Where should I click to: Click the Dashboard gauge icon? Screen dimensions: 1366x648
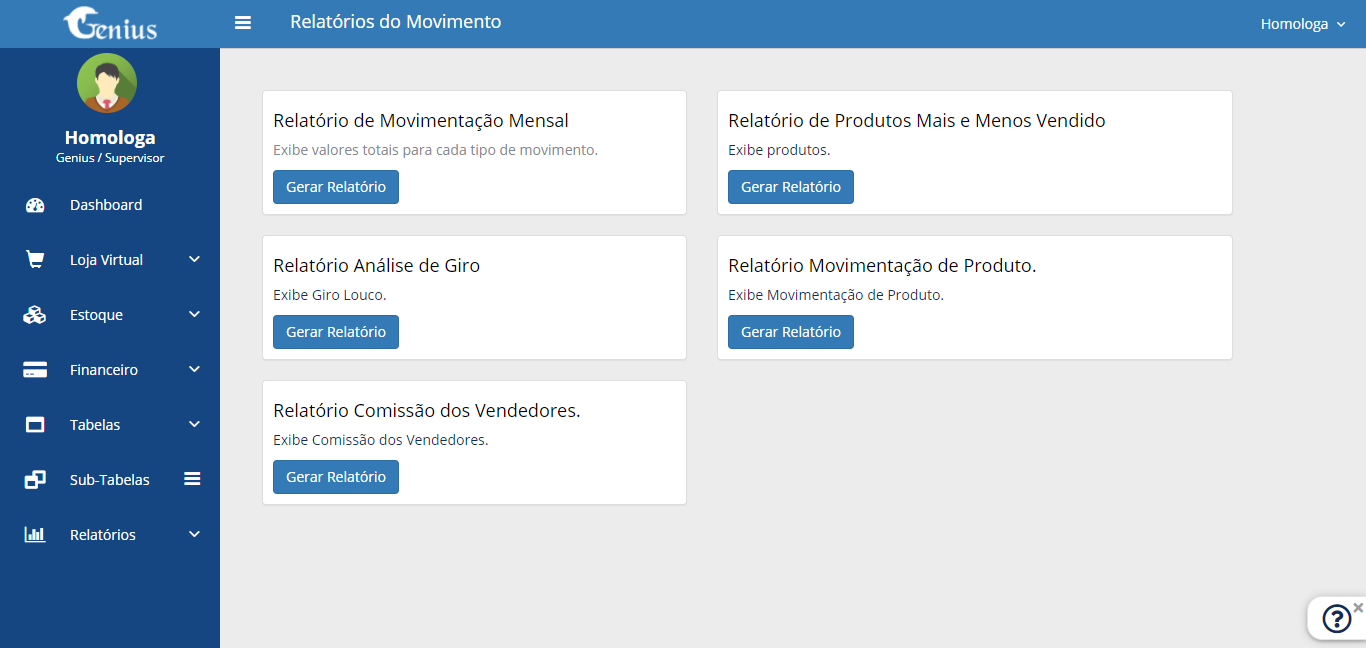pyautogui.click(x=35, y=205)
